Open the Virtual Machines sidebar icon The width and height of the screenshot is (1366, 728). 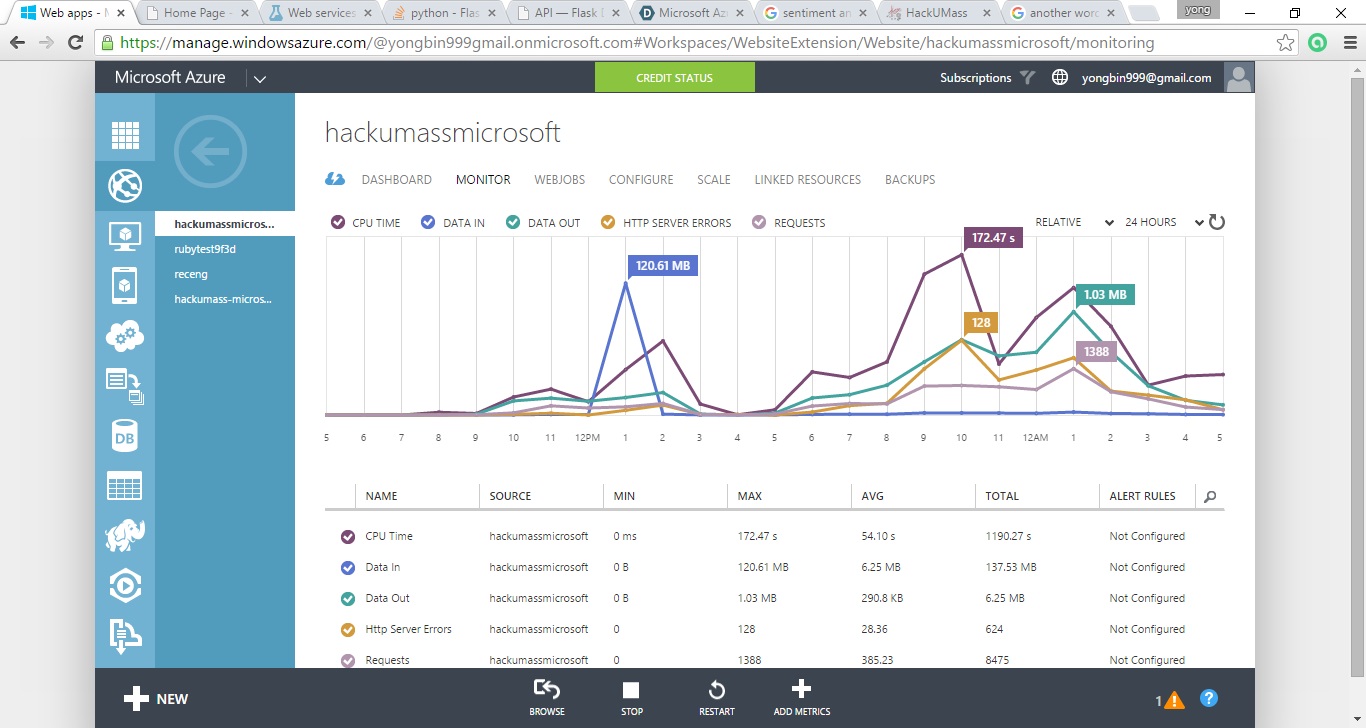[125, 236]
